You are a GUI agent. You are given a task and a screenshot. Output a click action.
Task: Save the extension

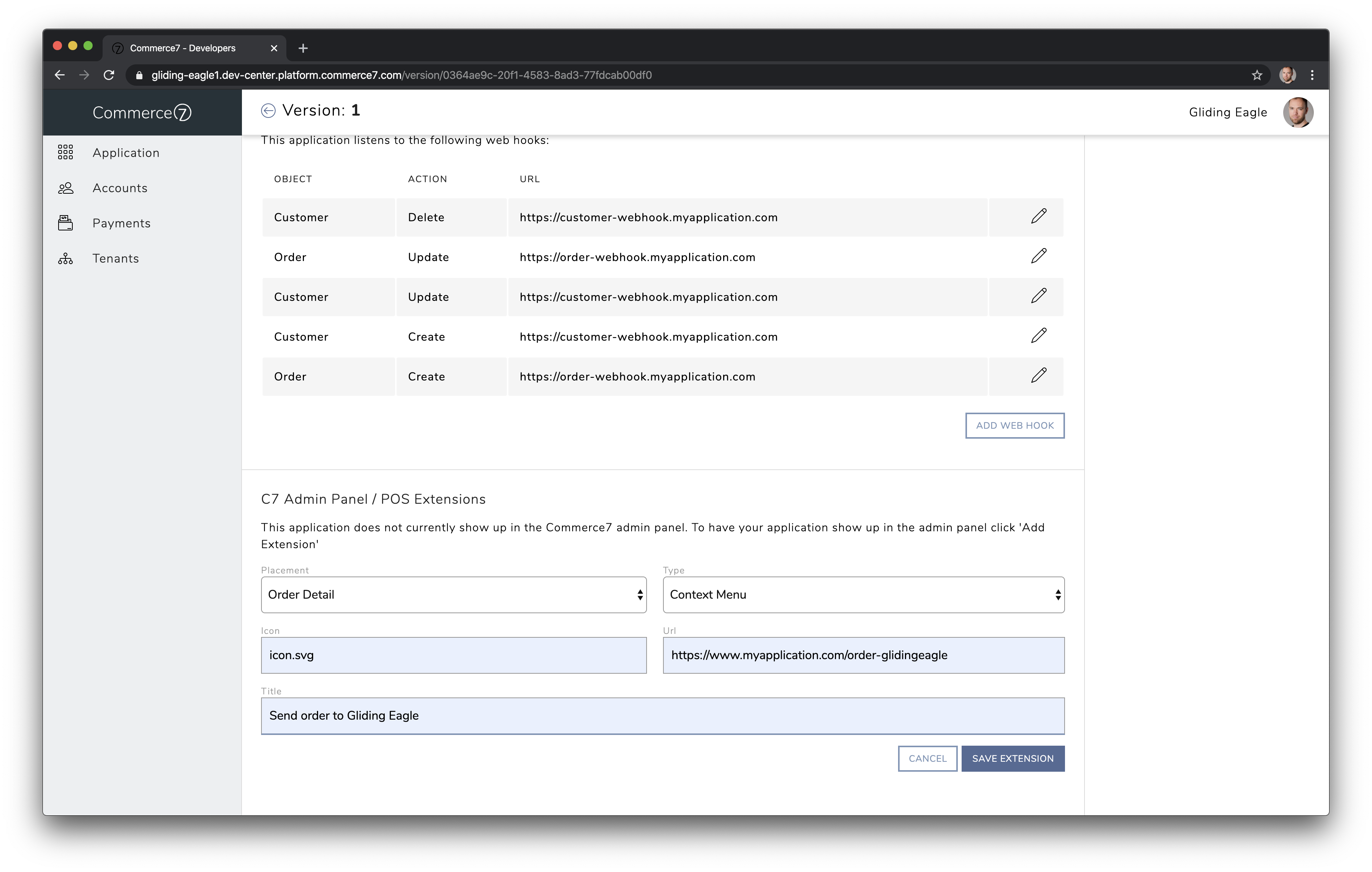pos(1013,759)
